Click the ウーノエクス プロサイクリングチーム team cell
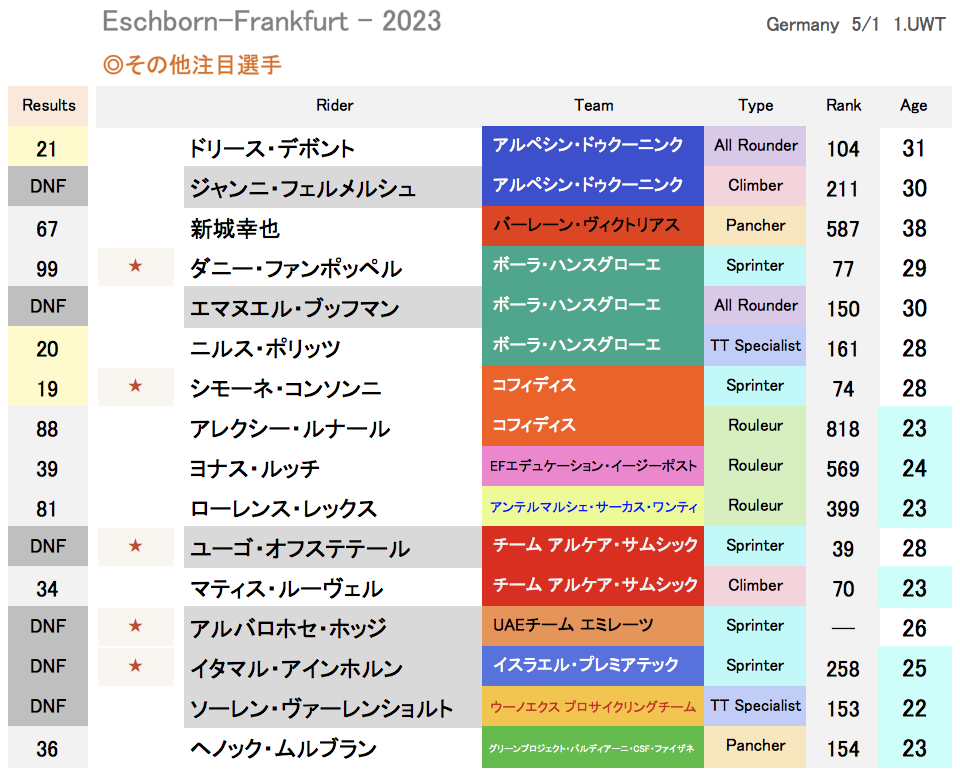Screen dimensions: 960x776 click(x=593, y=706)
